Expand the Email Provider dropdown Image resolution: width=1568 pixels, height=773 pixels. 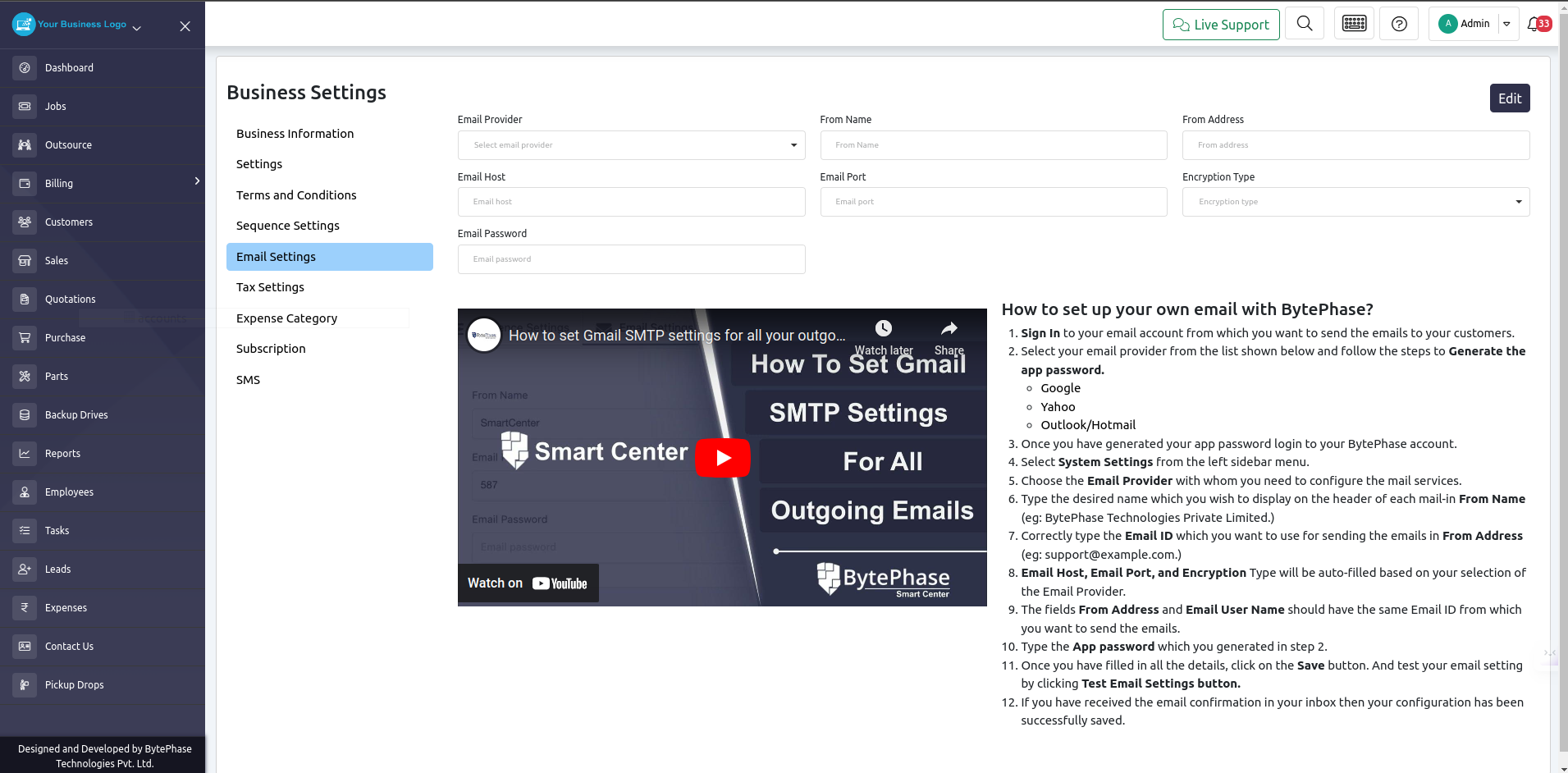pyautogui.click(x=631, y=145)
